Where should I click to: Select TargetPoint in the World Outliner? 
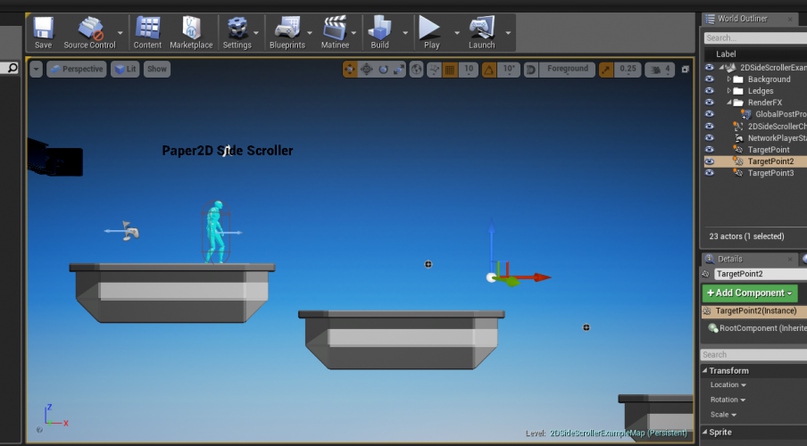tap(768, 150)
